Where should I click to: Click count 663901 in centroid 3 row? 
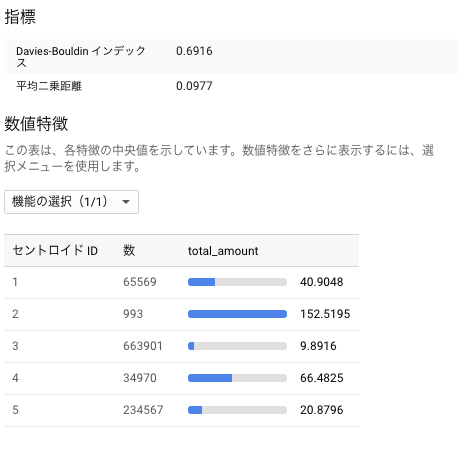click(x=143, y=346)
